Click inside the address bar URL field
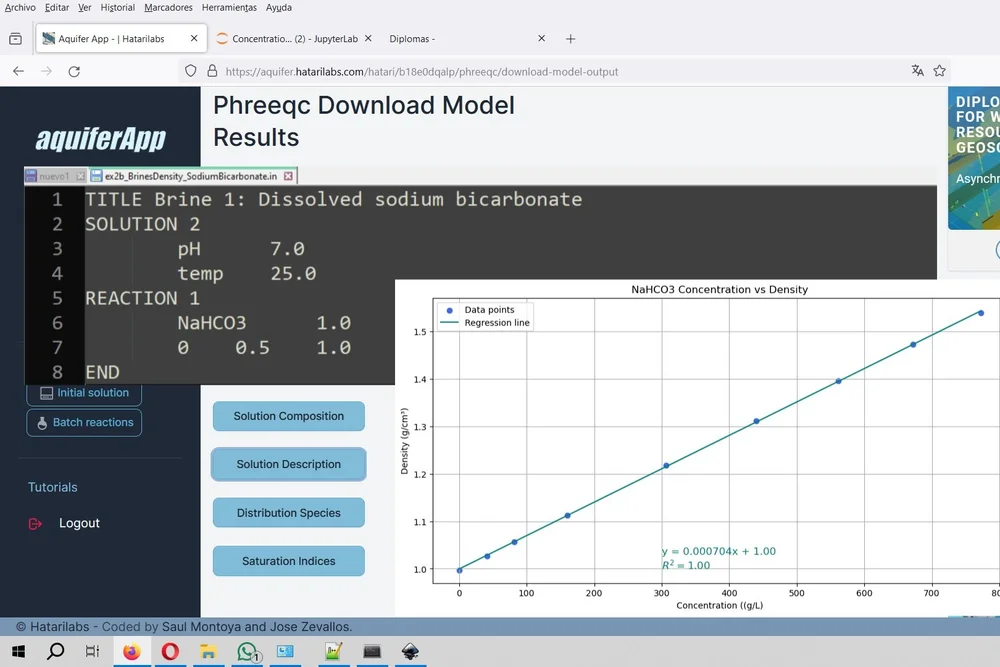Image resolution: width=1000 pixels, height=667 pixels. pos(450,71)
